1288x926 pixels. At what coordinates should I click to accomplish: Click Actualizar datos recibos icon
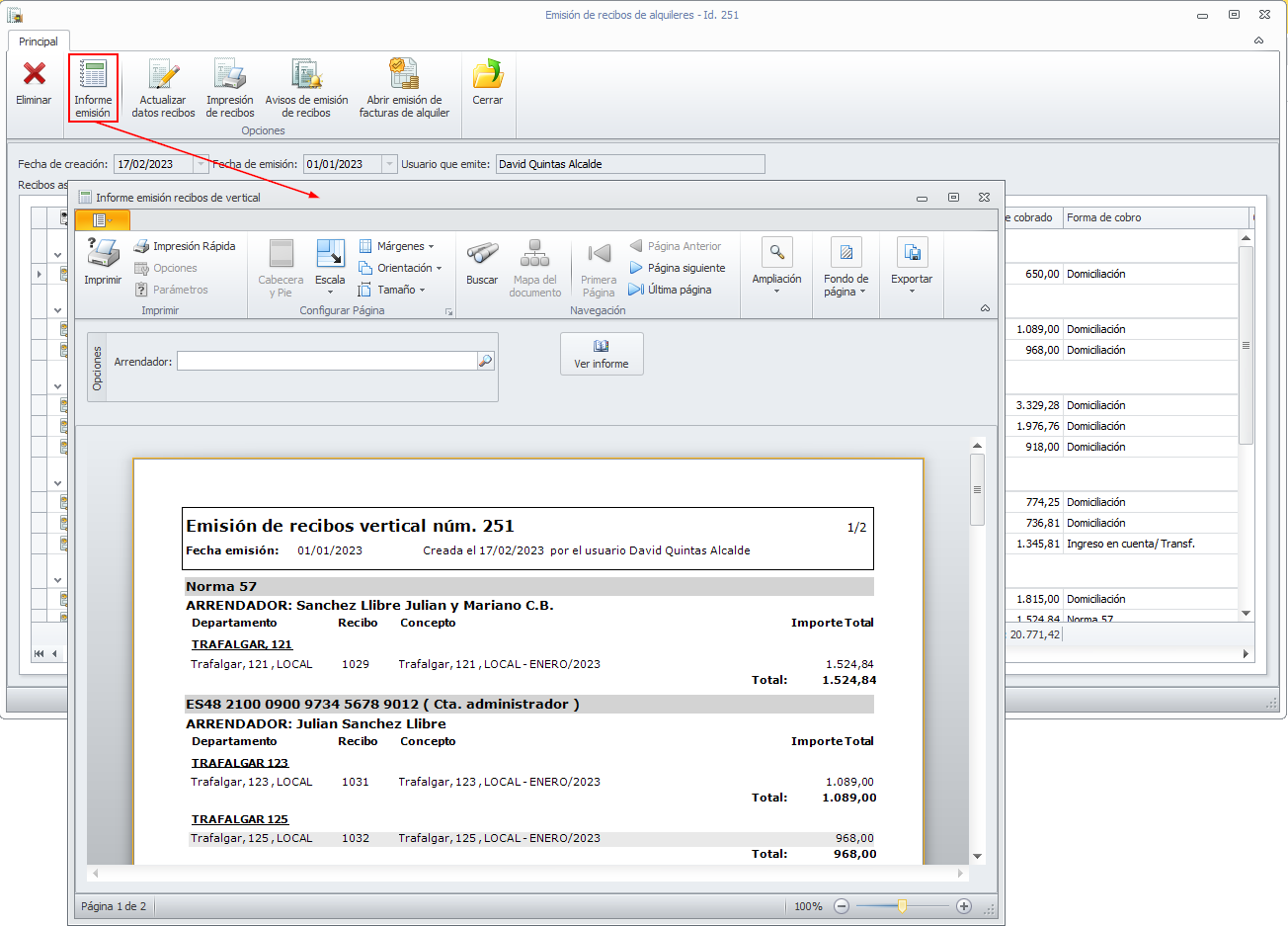pos(163,76)
